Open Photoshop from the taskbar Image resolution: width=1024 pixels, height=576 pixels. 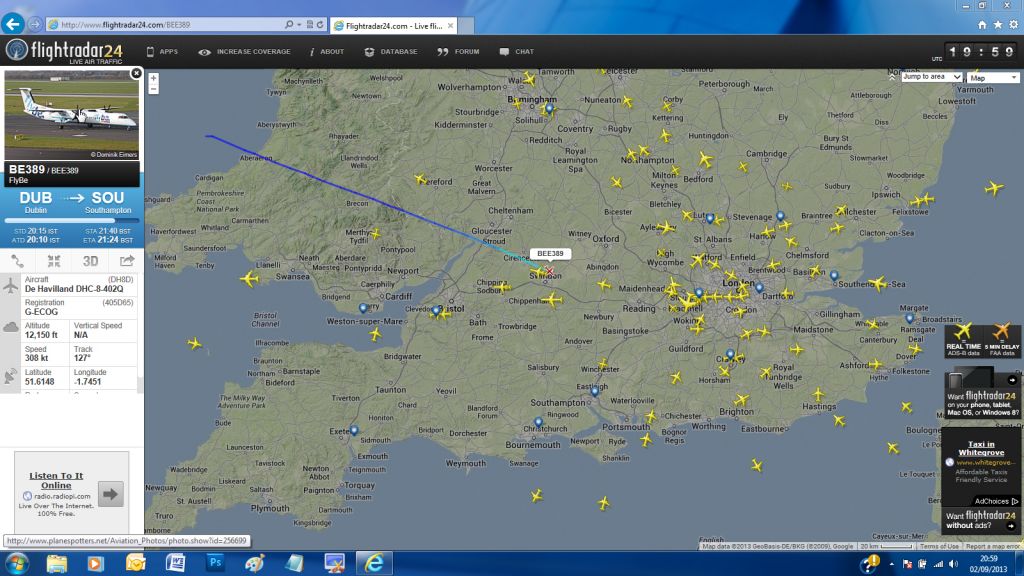pos(216,562)
